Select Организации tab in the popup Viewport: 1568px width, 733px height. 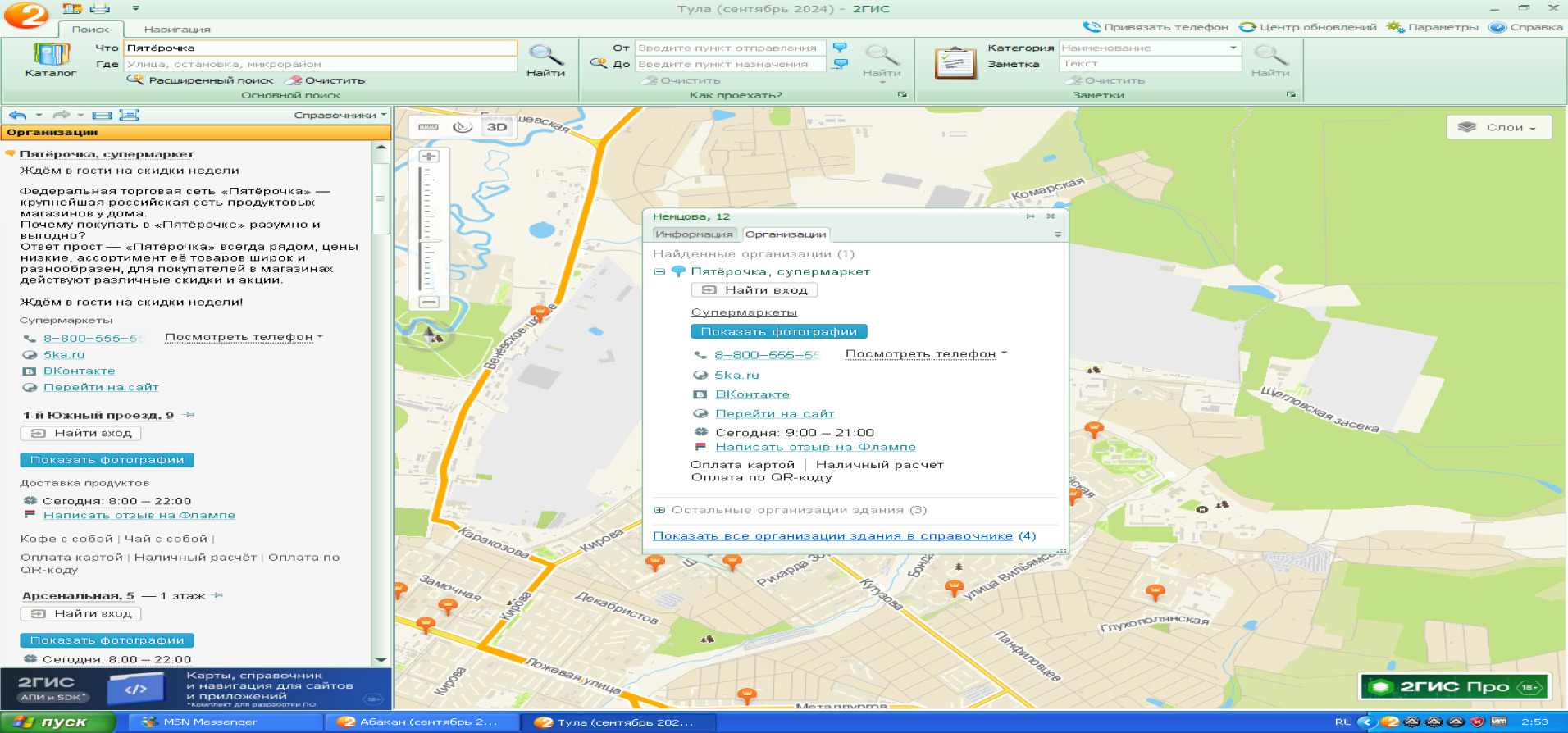click(x=786, y=234)
